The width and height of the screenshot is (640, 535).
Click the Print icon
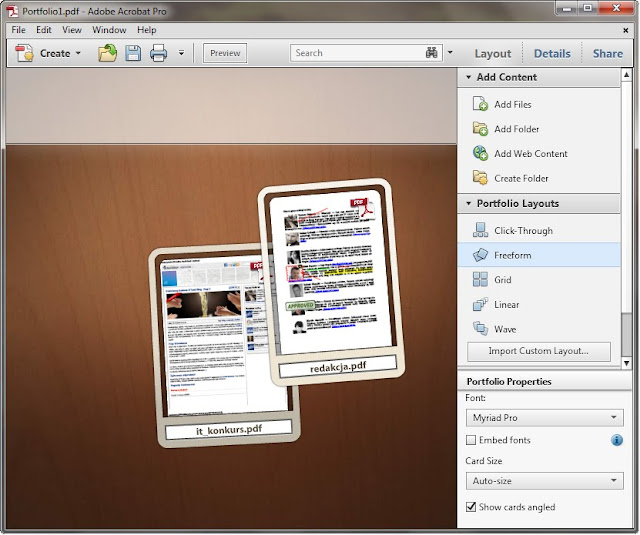(x=158, y=53)
